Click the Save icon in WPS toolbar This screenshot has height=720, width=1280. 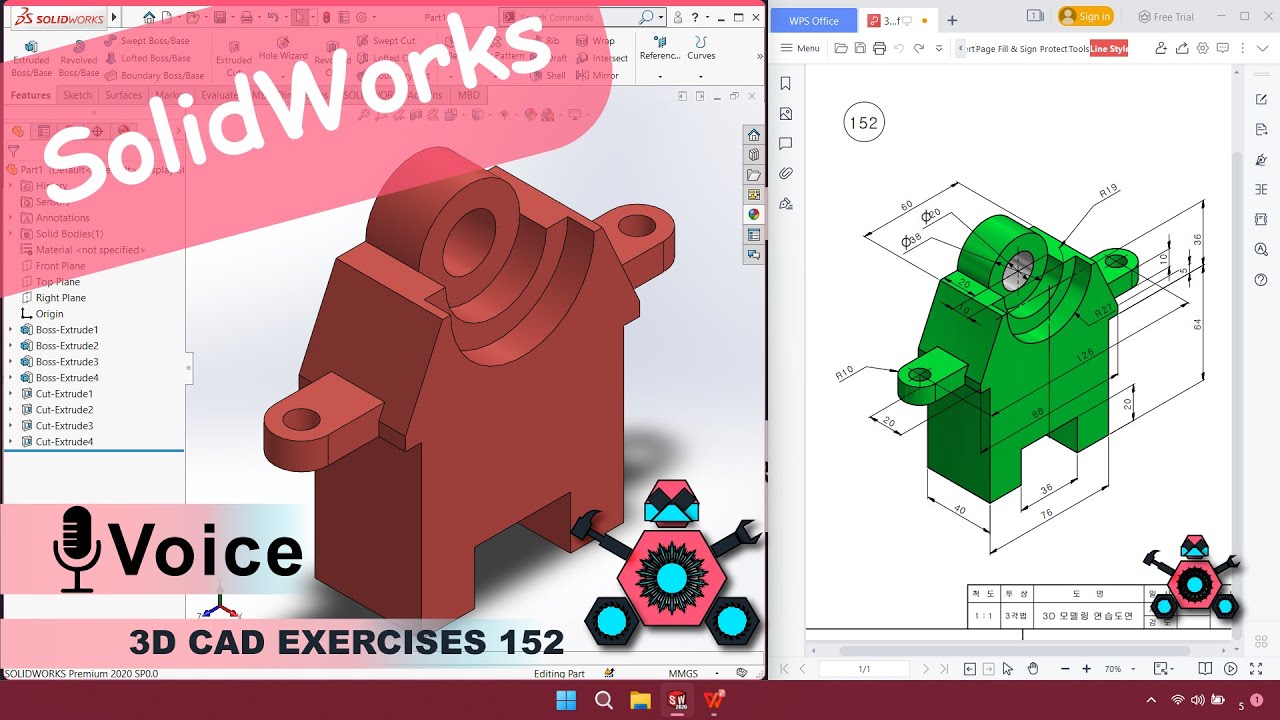coord(860,48)
